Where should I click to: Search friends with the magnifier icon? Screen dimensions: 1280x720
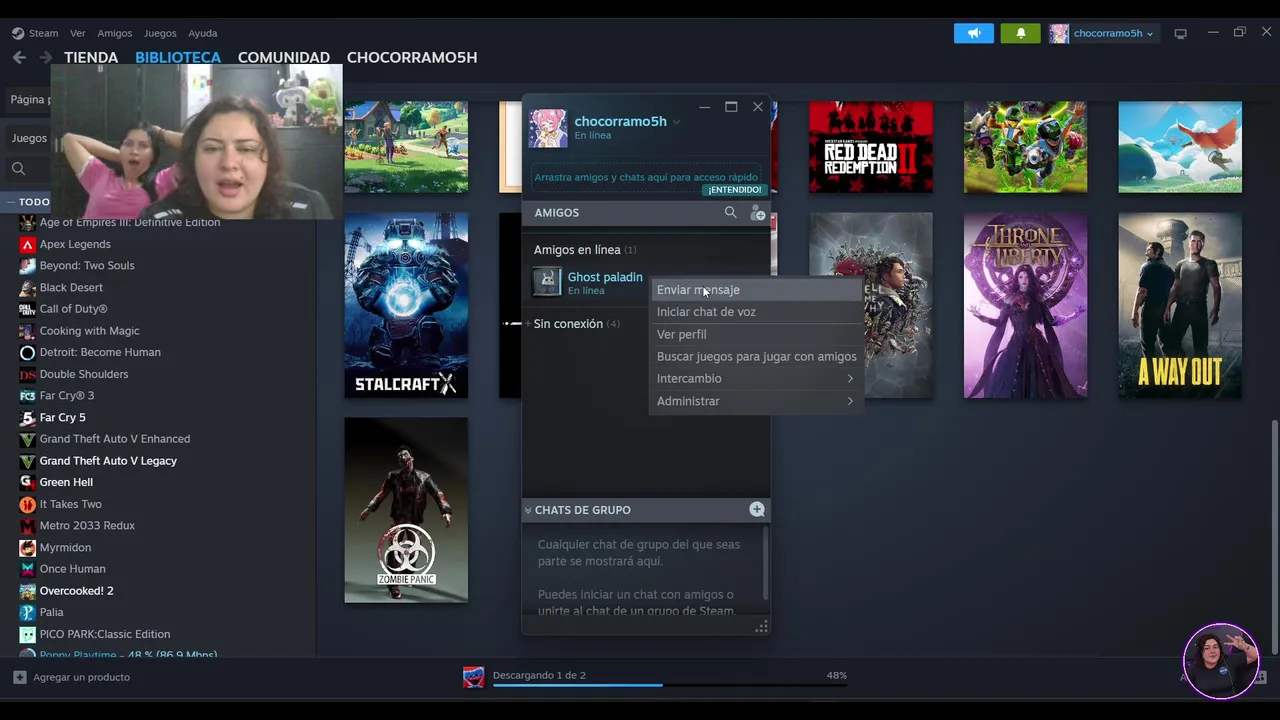pyautogui.click(x=730, y=212)
